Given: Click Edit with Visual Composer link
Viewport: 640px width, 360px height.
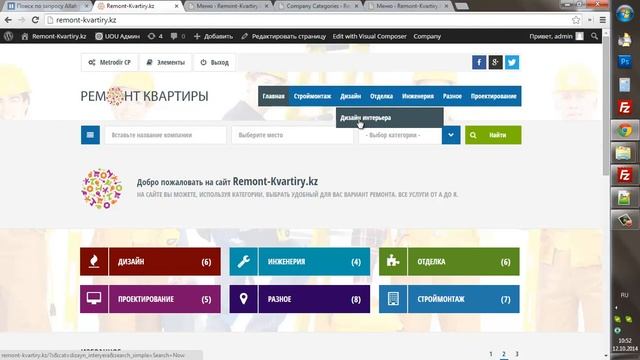Looking at the screenshot, I should [x=369, y=36].
